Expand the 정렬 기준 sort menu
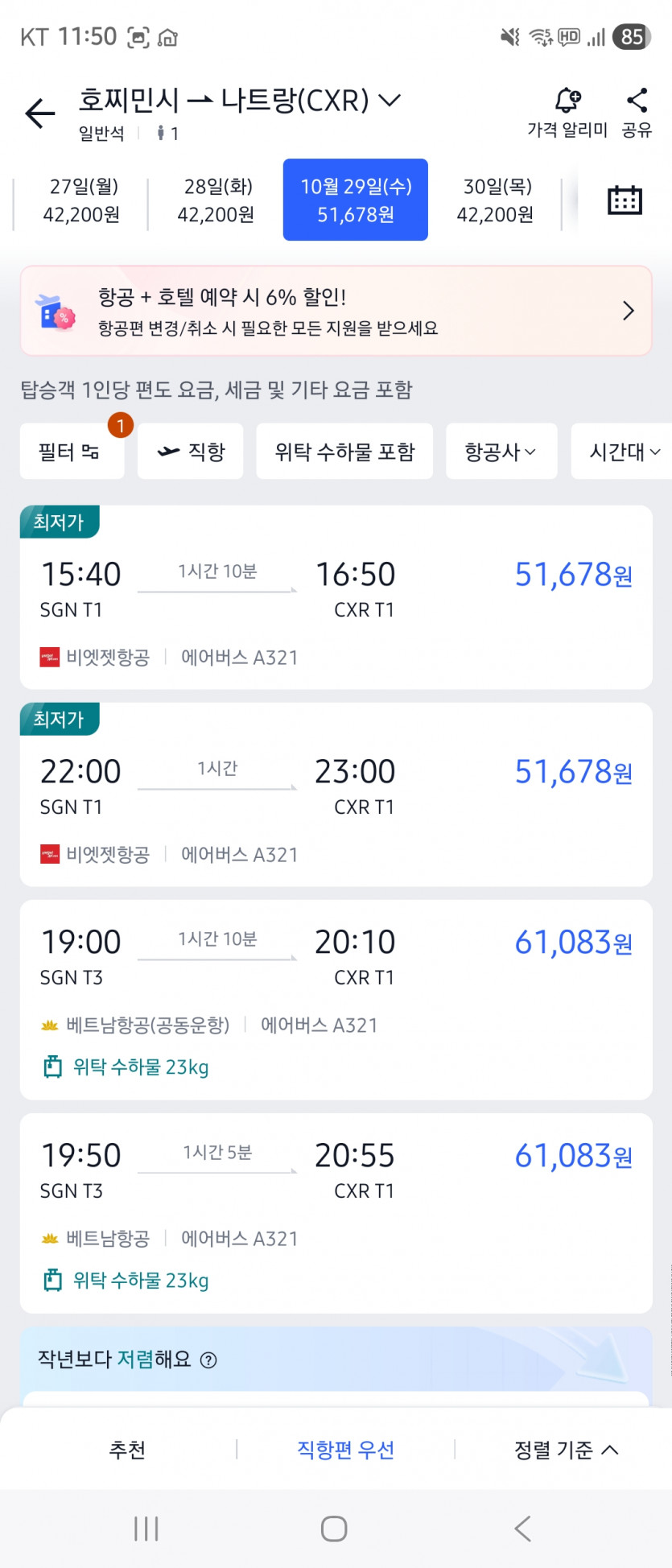The width and height of the screenshot is (672, 1568). click(x=566, y=1450)
